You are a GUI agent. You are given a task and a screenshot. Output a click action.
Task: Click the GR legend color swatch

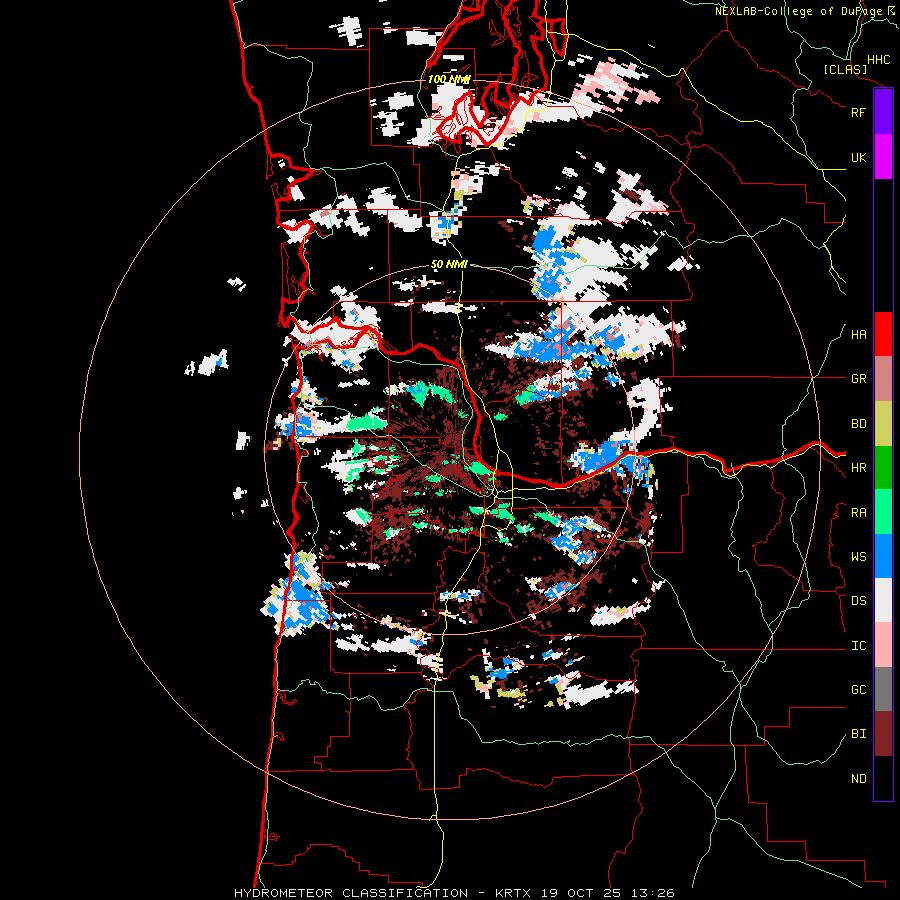[883, 379]
